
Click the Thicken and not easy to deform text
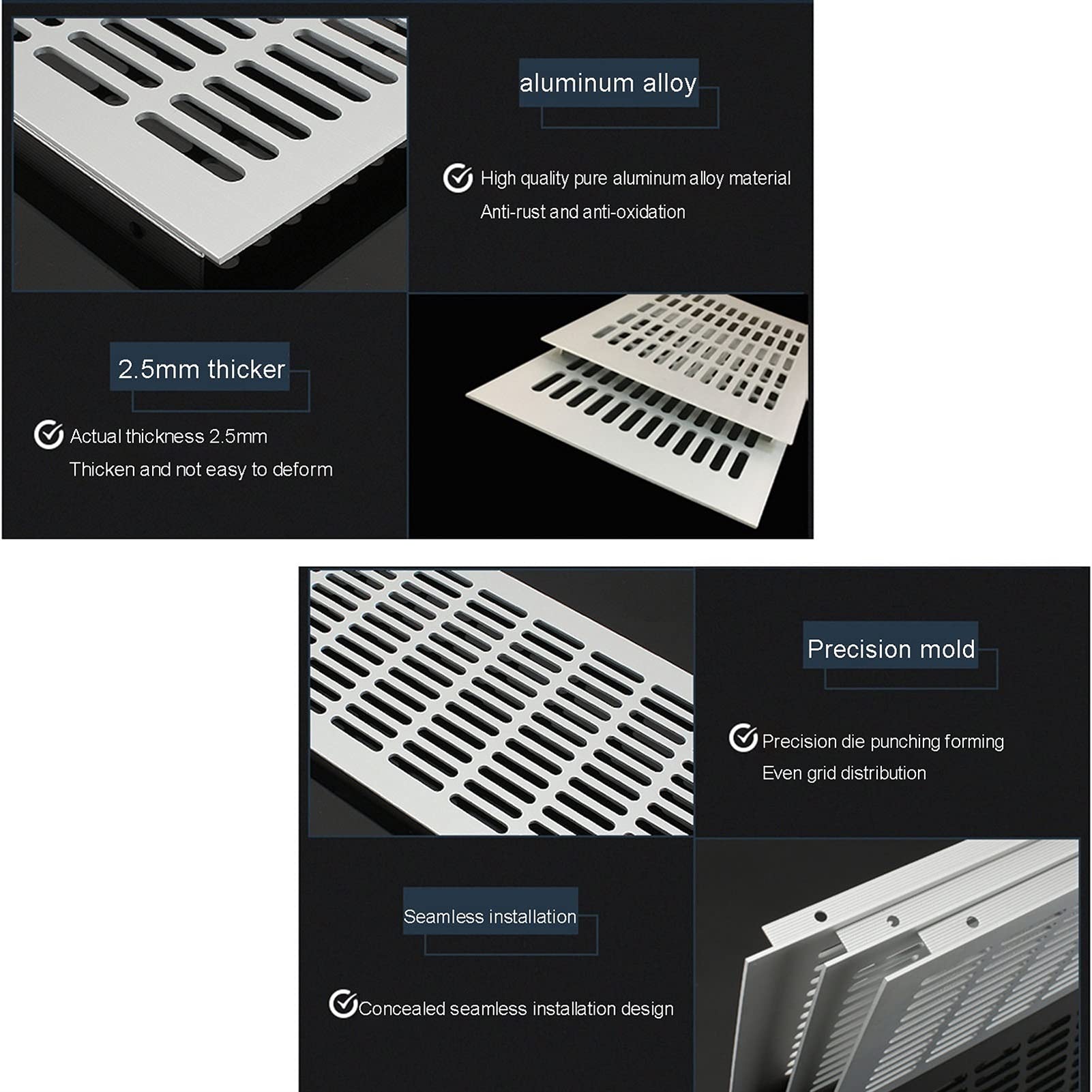click(x=201, y=469)
